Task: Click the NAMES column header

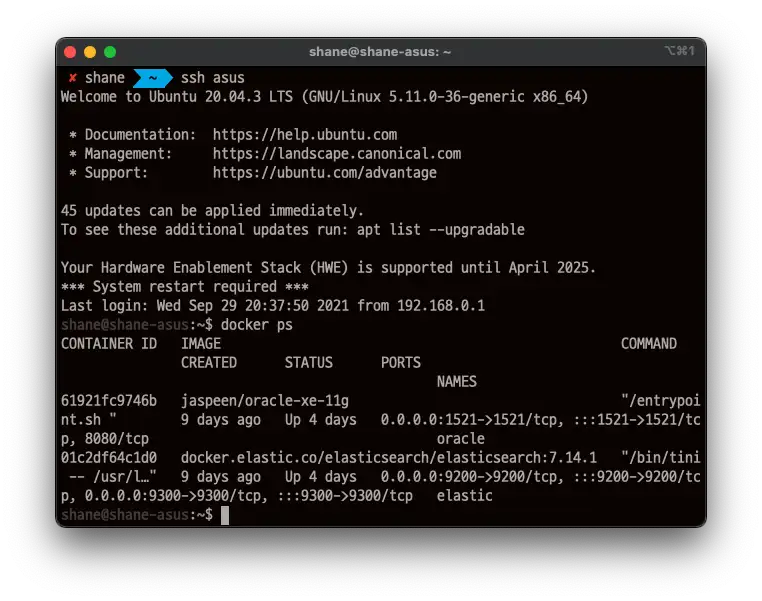Action: pos(457,381)
